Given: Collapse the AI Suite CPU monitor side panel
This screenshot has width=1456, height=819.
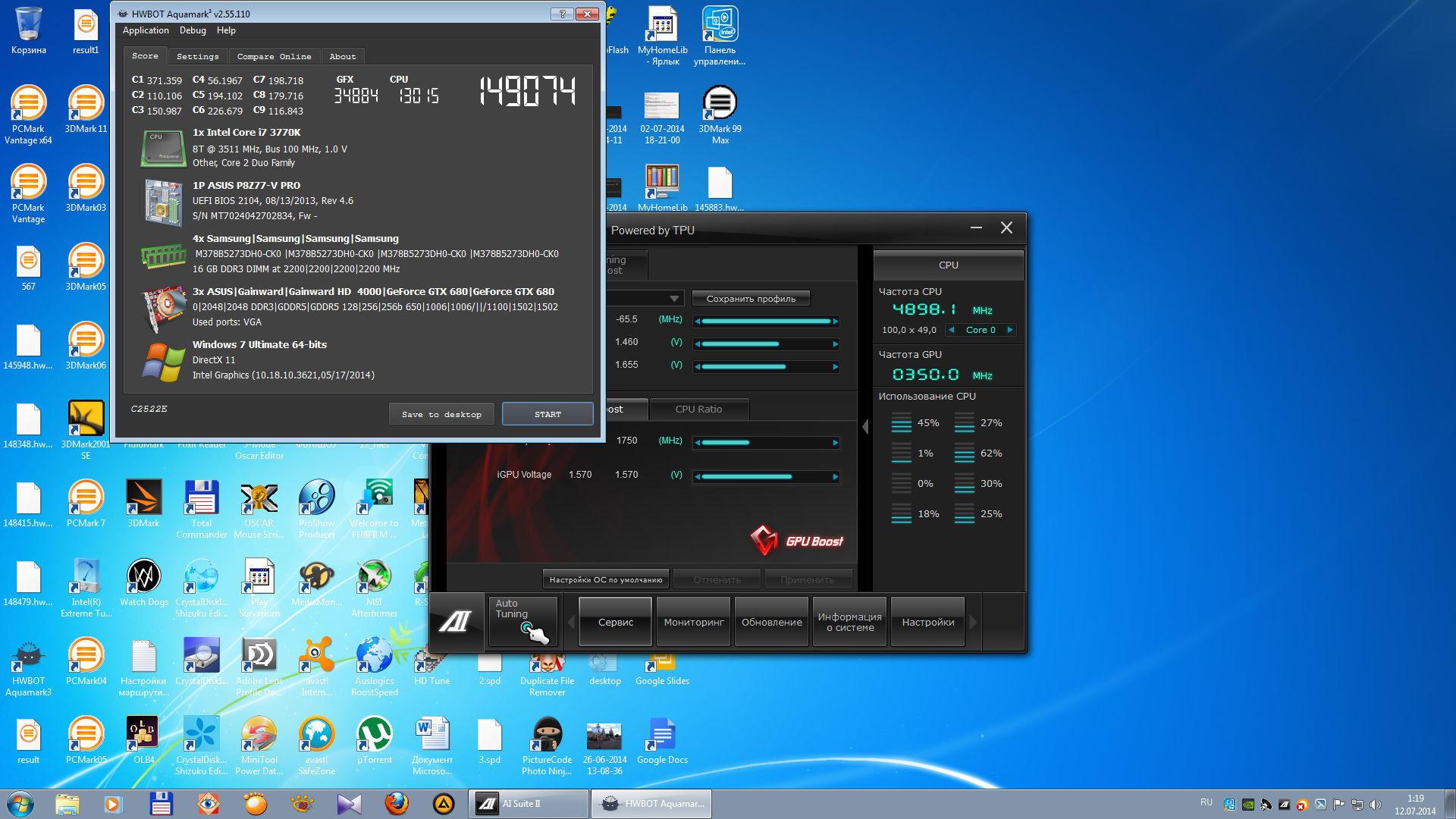Looking at the screenshot, I should pos(865,427).
